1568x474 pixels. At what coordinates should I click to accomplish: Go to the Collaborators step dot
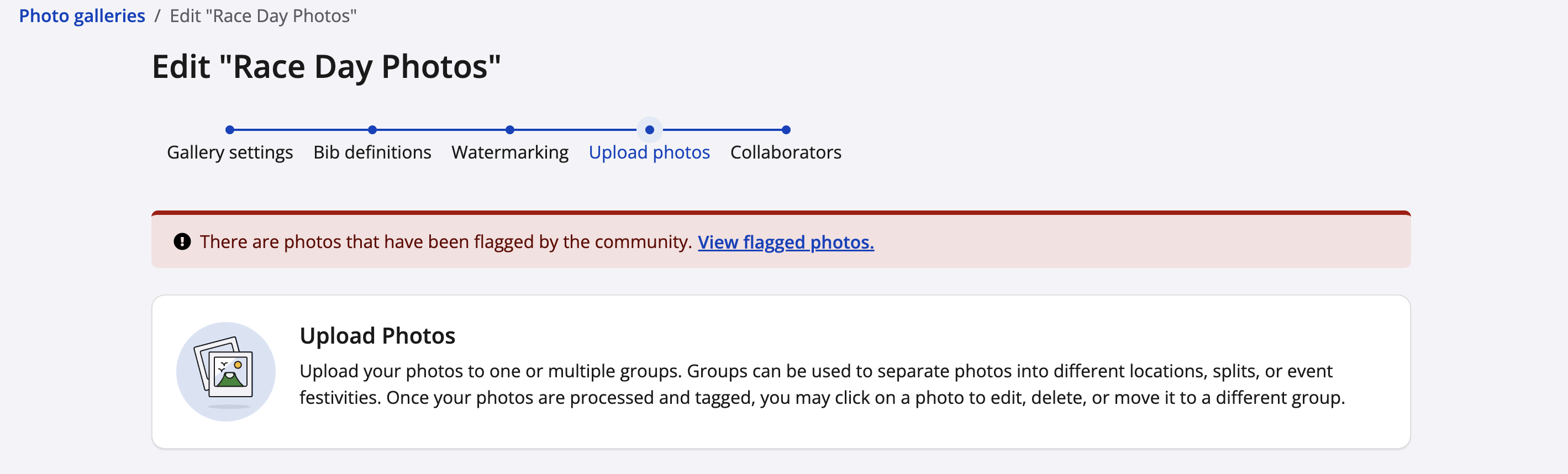pyautogui.click(x=785, y=130)
